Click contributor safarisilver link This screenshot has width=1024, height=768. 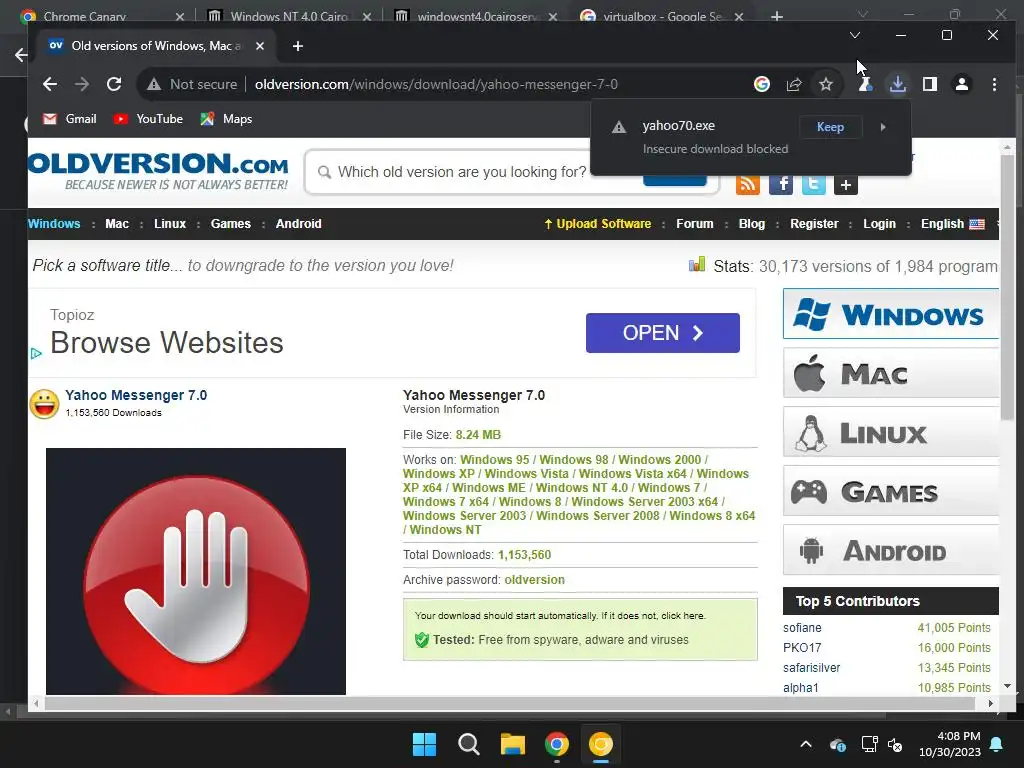(812, 667)
